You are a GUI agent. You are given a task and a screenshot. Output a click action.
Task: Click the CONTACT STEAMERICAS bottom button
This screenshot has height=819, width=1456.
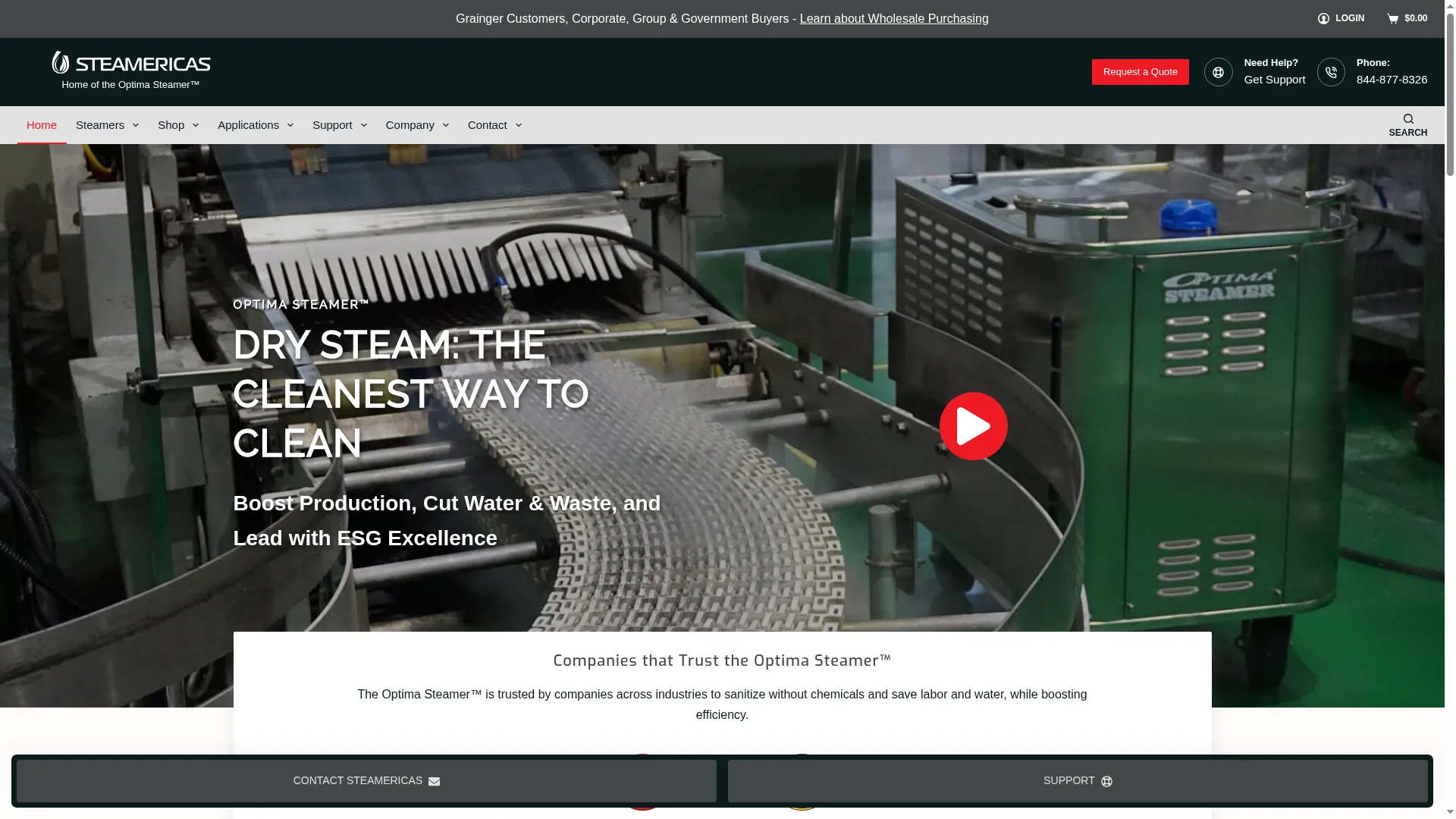(x=366, y=781)
